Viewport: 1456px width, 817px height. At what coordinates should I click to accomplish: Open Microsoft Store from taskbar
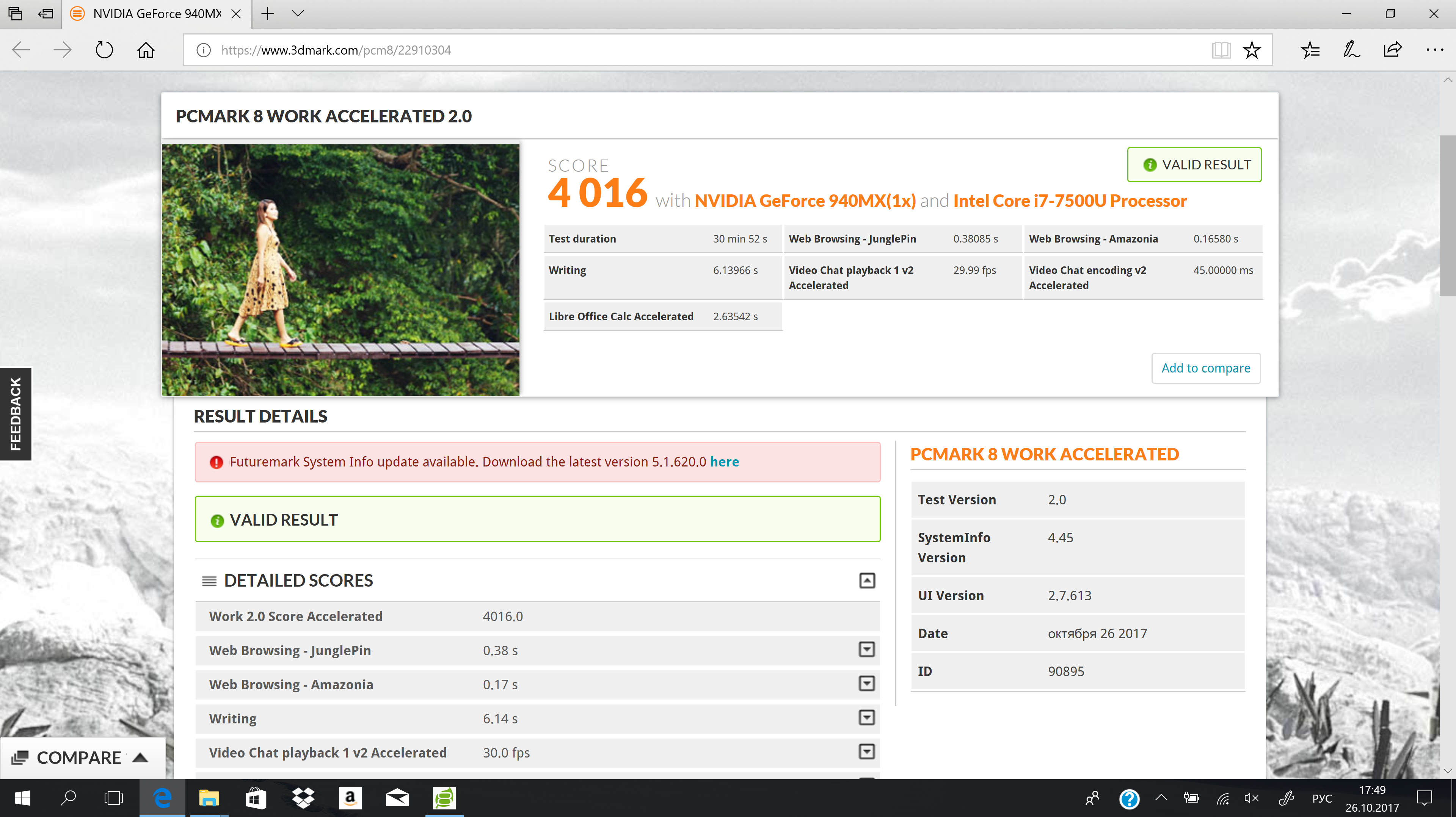point(256,798)
